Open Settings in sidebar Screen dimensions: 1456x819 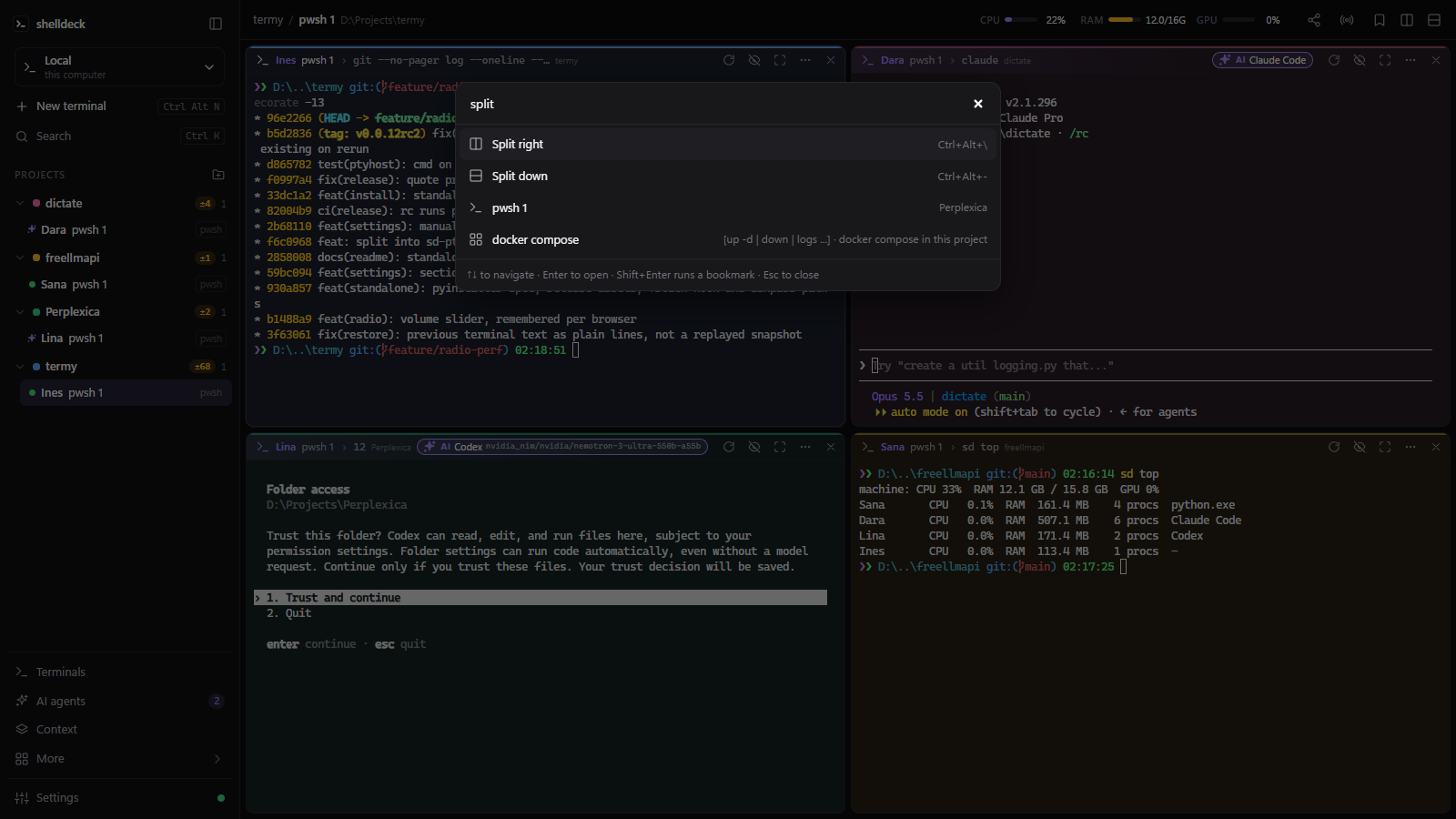(x=119, y=798)
